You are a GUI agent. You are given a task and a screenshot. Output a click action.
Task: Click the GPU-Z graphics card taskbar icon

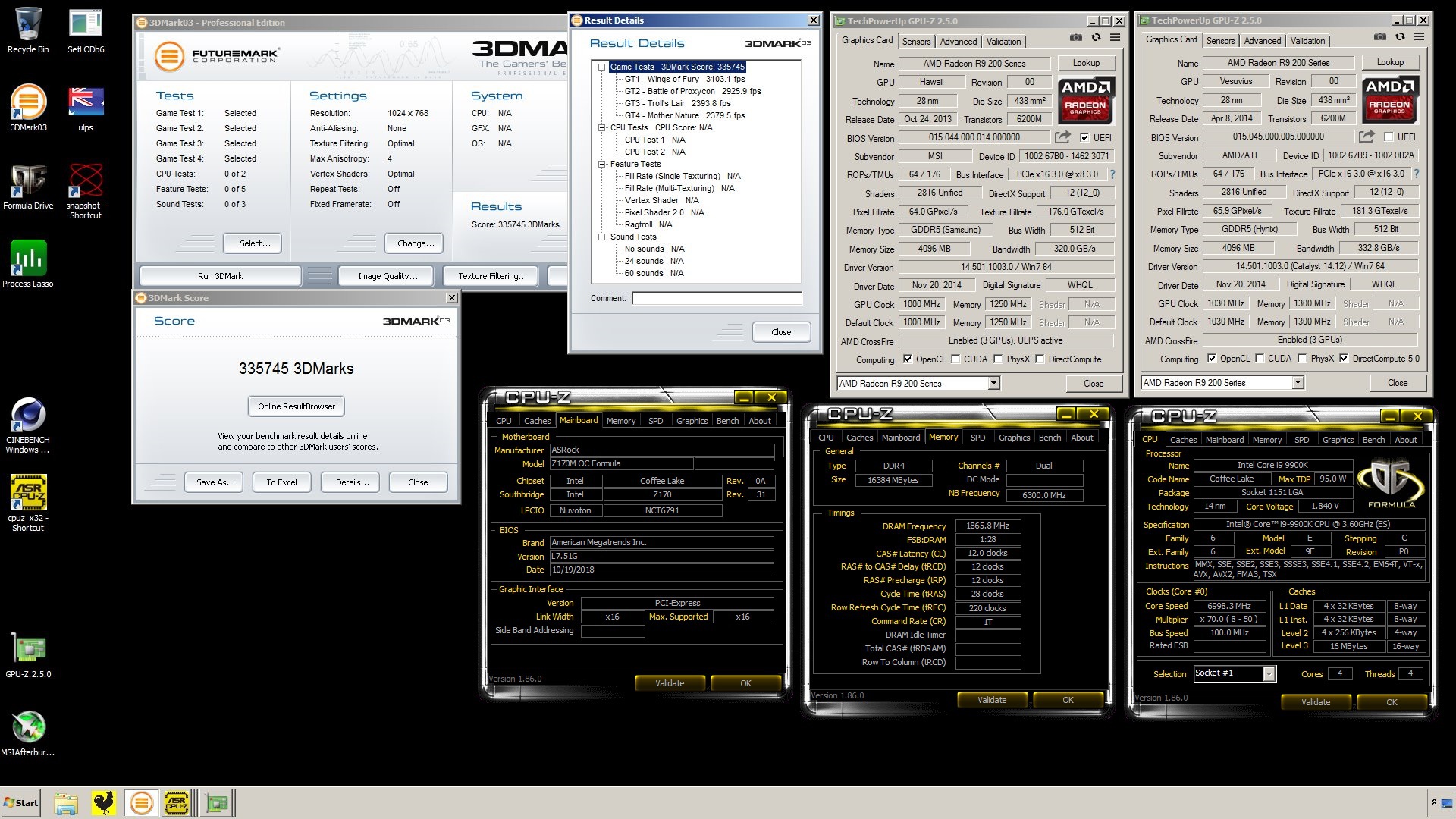218,803
